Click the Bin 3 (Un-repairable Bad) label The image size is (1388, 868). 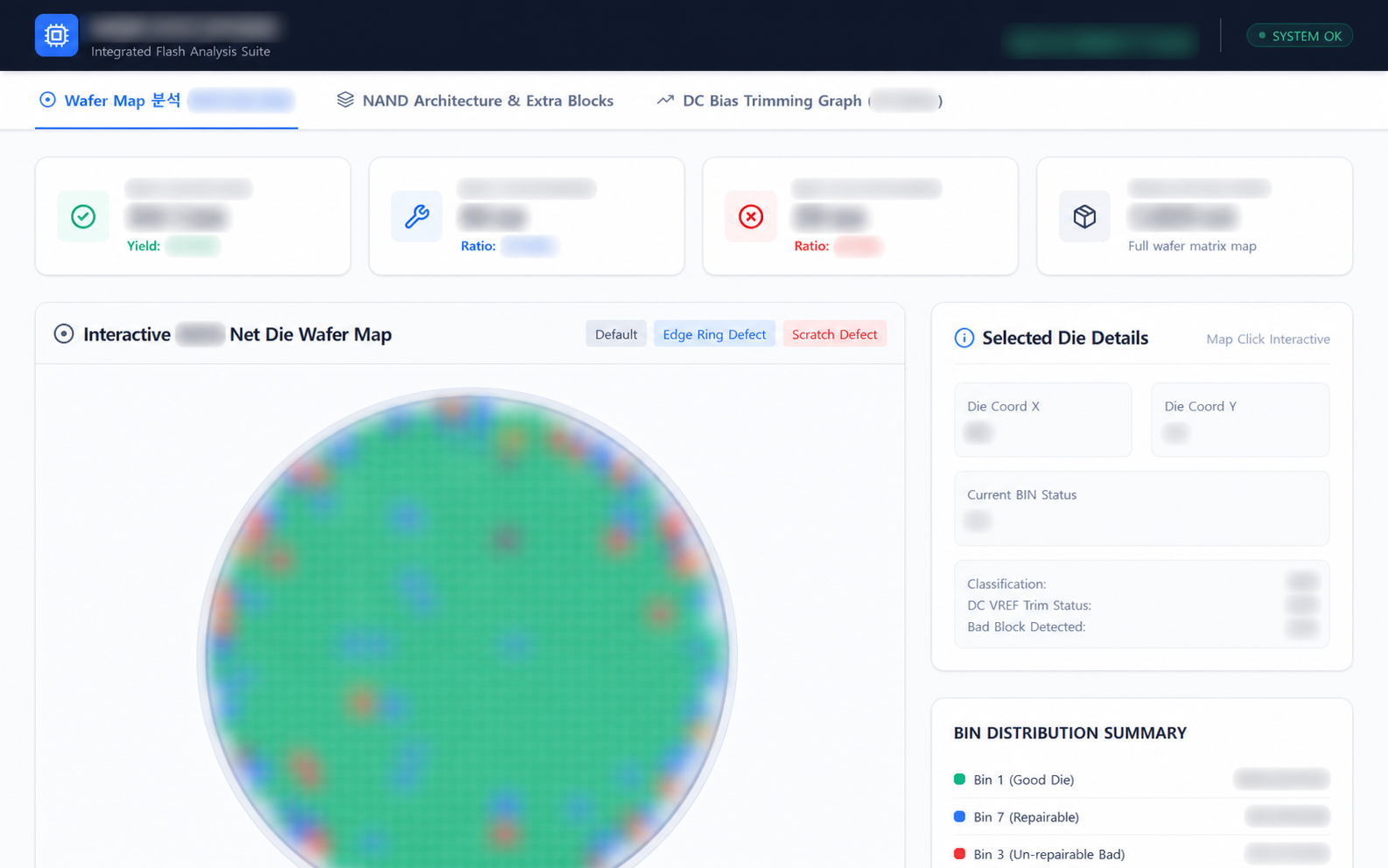tap(1049, 854)
